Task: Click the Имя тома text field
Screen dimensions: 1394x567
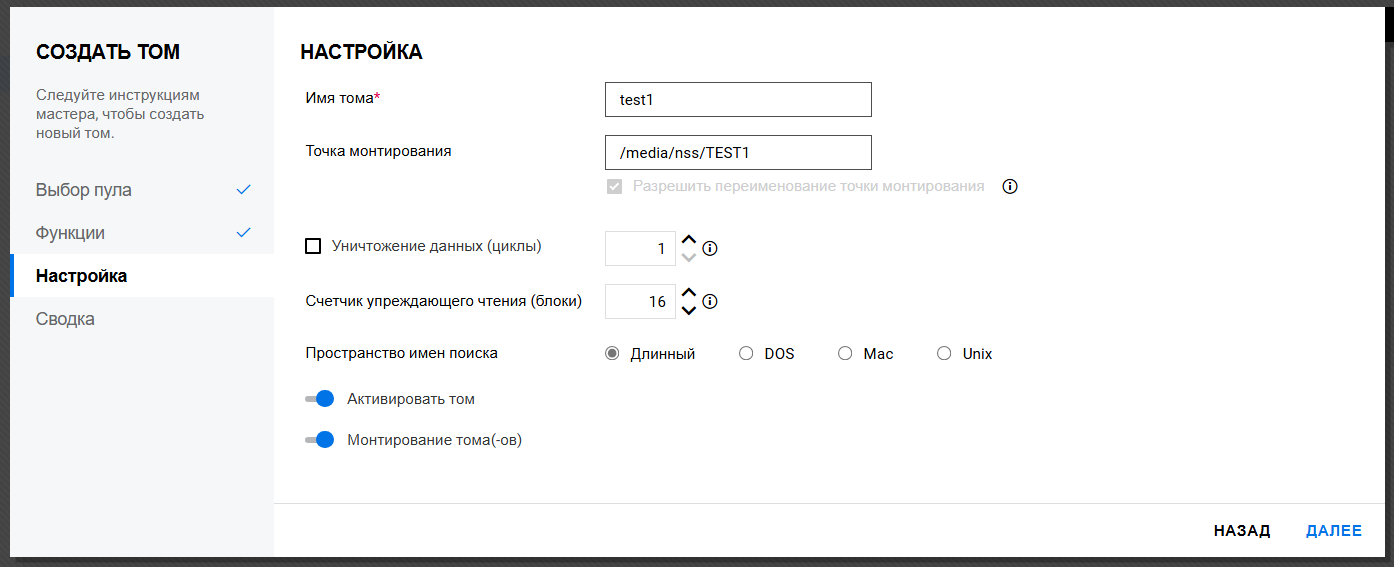Action: [x=738, y=100]
